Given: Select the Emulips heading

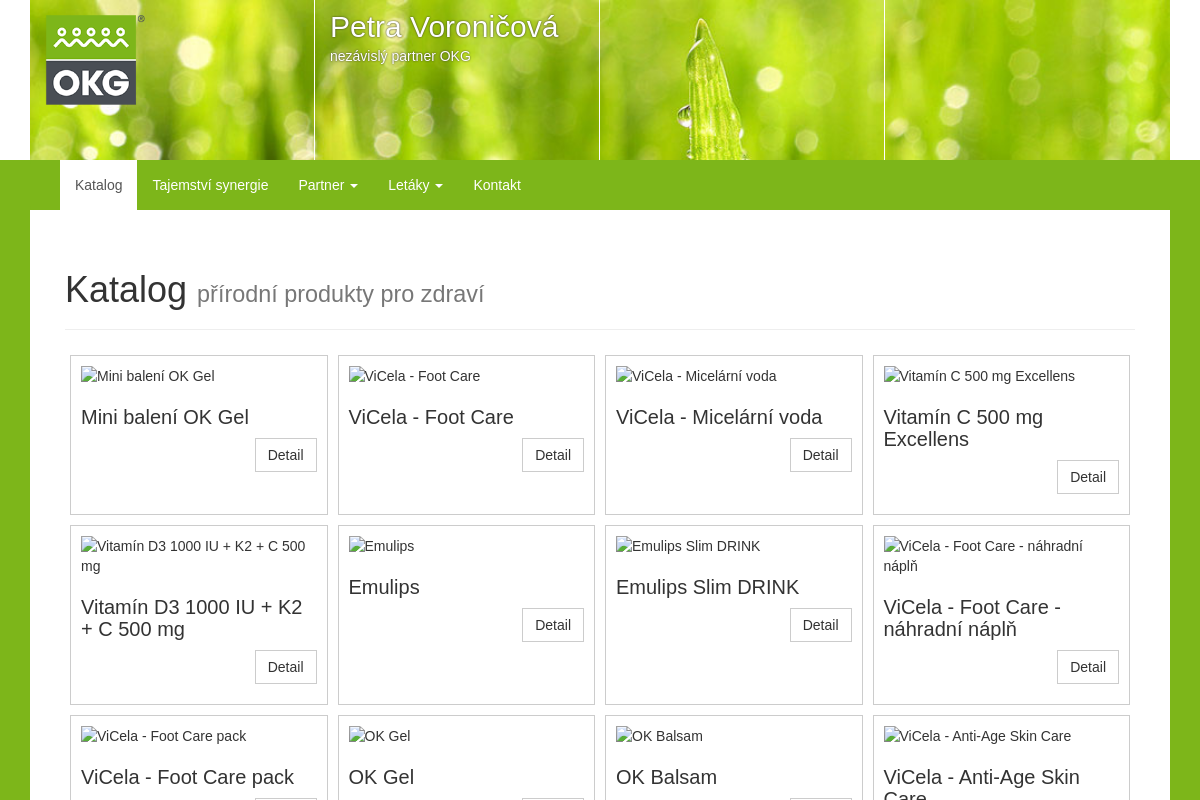Looking at the screenshot, I should (x=384, y=587).
